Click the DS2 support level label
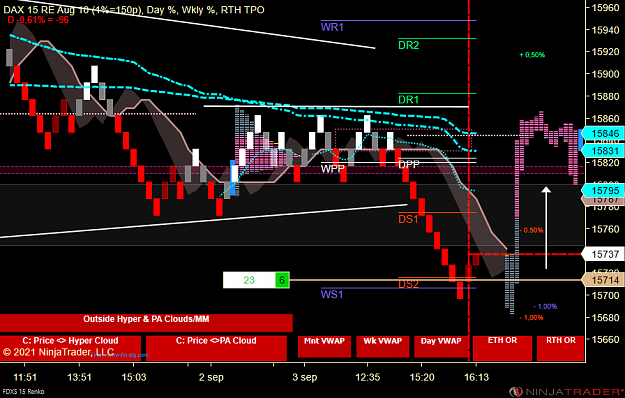Image resolution: width=625 pixels, height=398 pixels. [x=408, y=284]
